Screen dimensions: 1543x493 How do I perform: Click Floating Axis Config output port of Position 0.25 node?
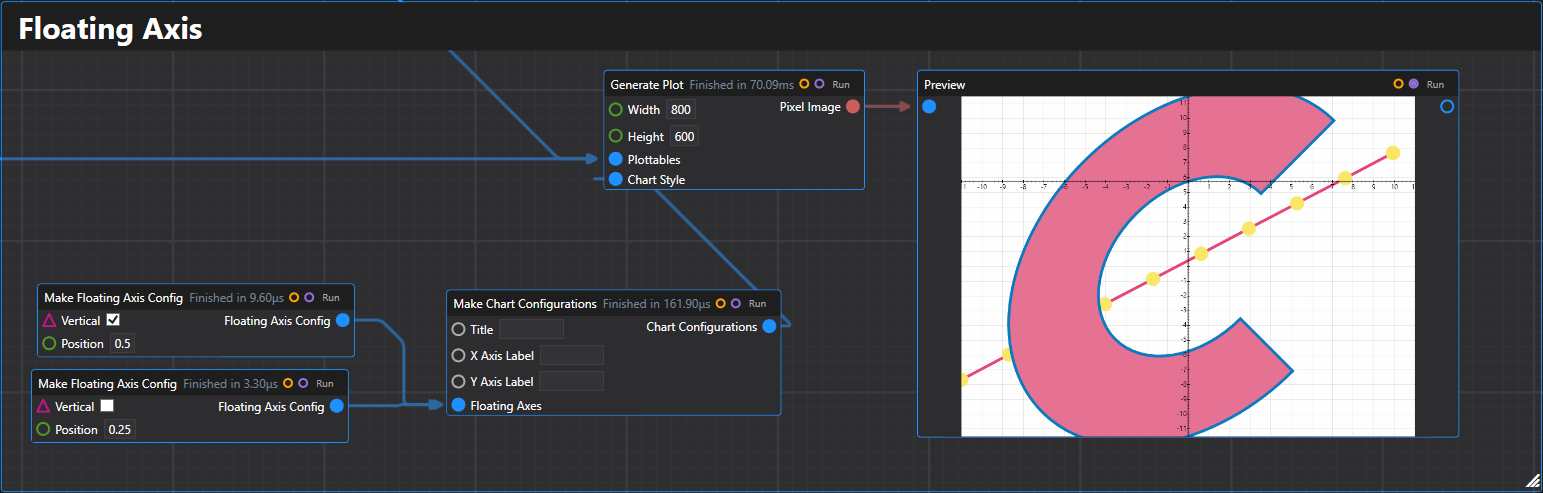coord(336,406)
